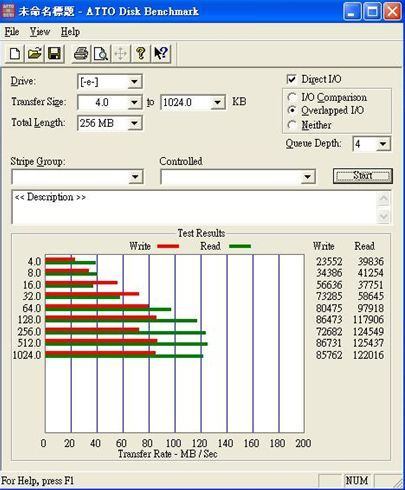Expand the Controlled dropdown
Screen dimensions: 405x490
307,177
